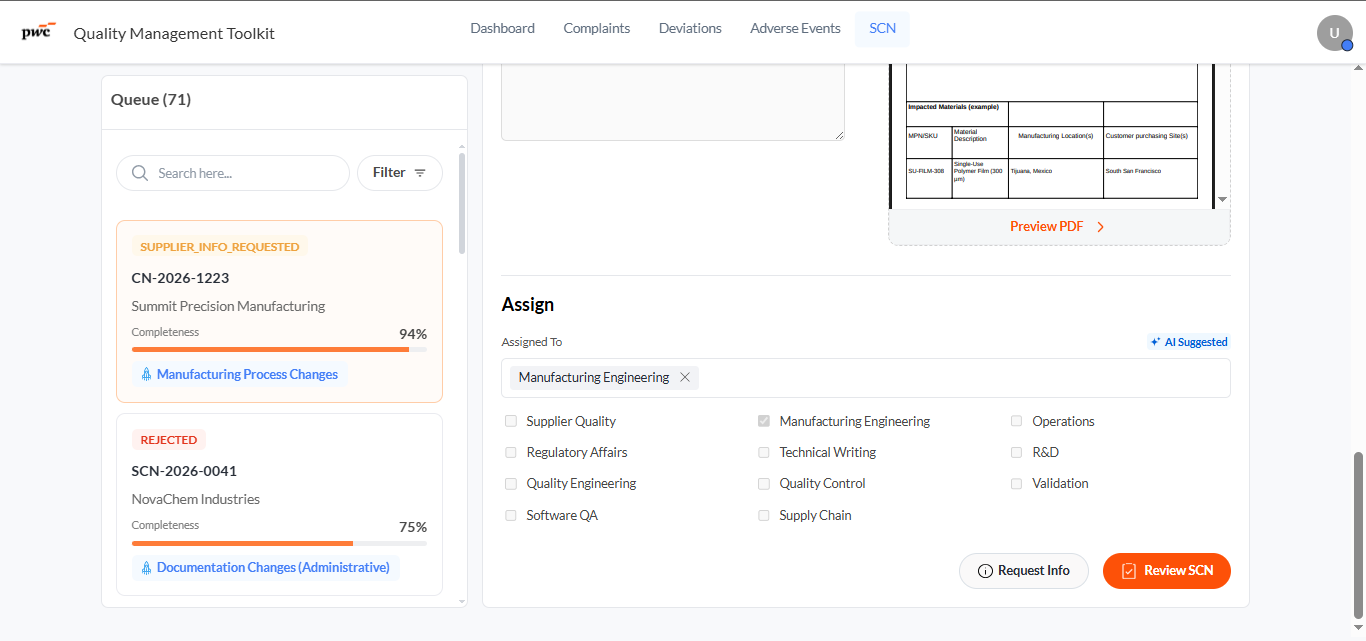Screen dimensions: 1366x641
Task: Click the info icon on Request Info
Action: point(985,571)
